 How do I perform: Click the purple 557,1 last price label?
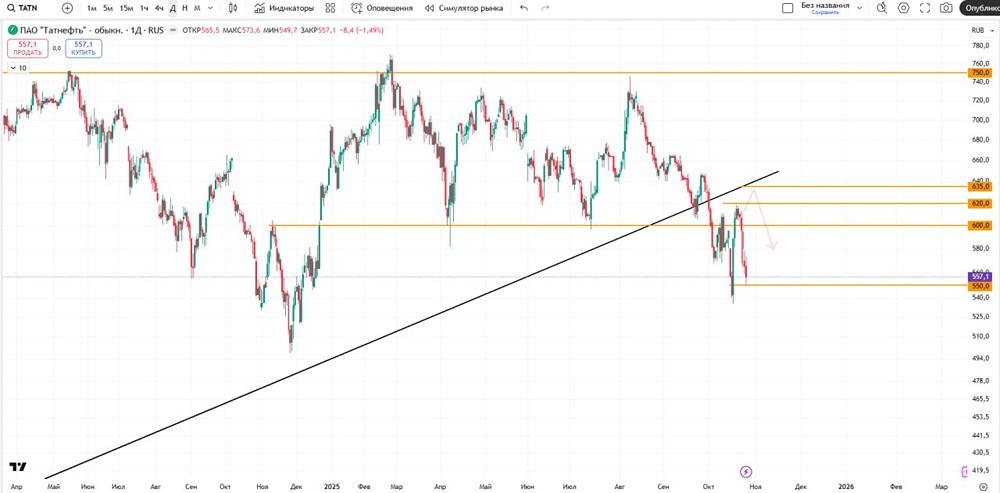980,277
